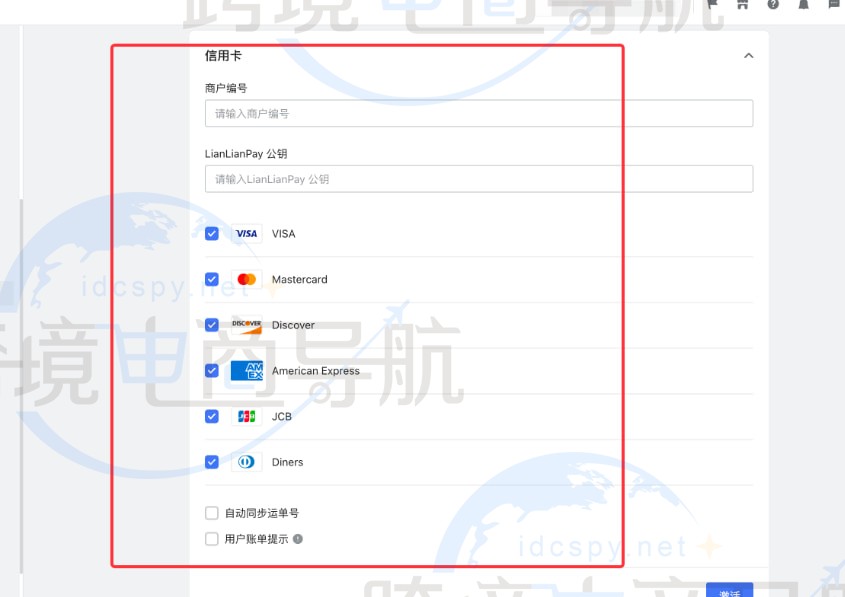The image size is (845, 597).
Task: Uncheck the VISA checkbox
Action: 211,233
